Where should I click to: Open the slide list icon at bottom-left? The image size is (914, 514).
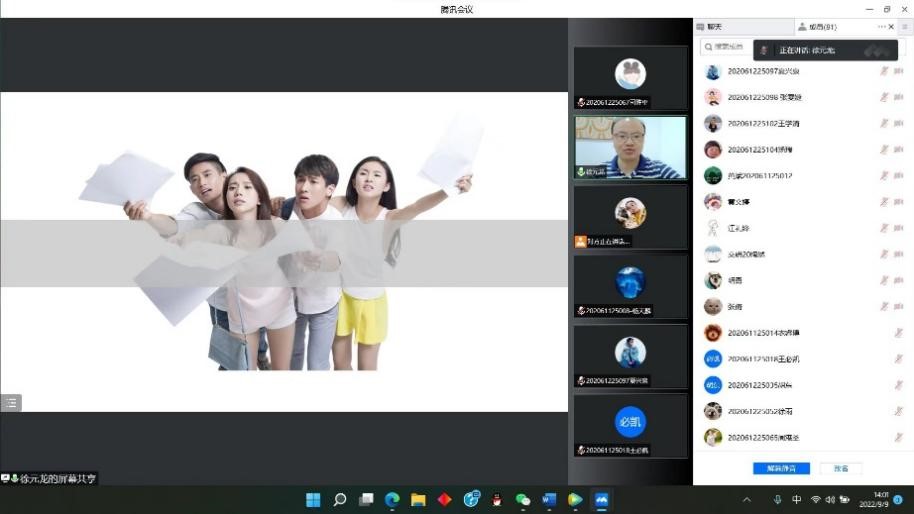click(11, 403)
